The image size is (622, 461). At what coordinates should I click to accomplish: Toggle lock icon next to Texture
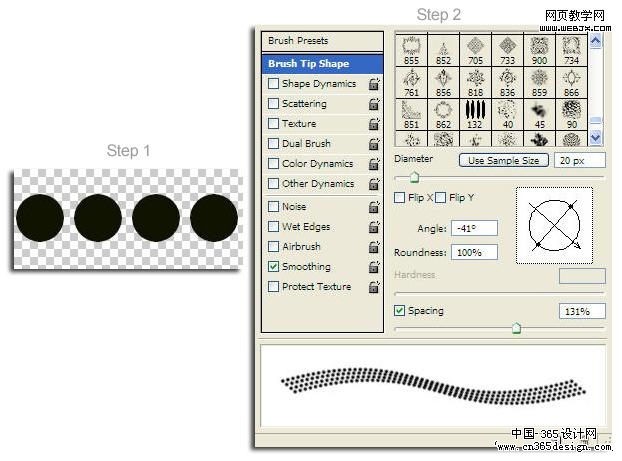tap(374, 124)
